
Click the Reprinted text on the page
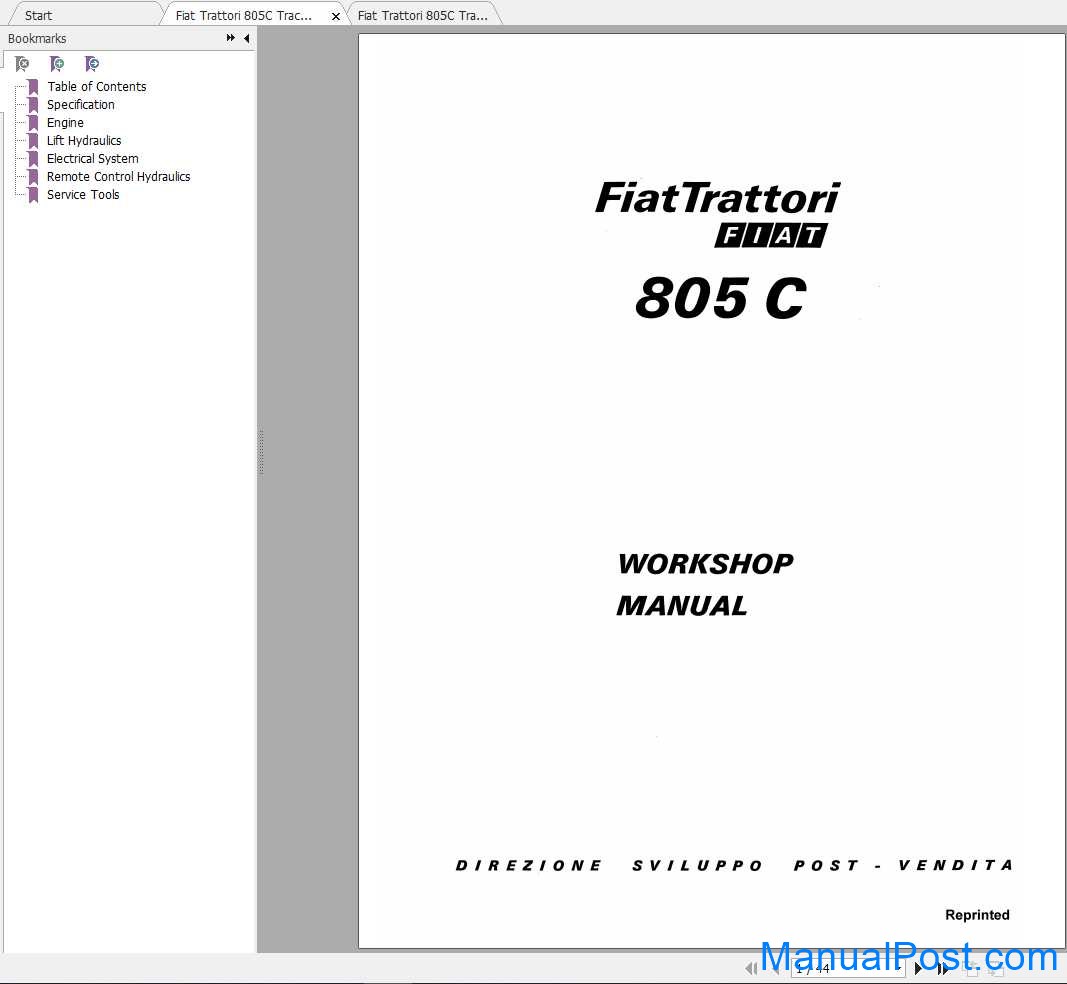tap(976, 915)
